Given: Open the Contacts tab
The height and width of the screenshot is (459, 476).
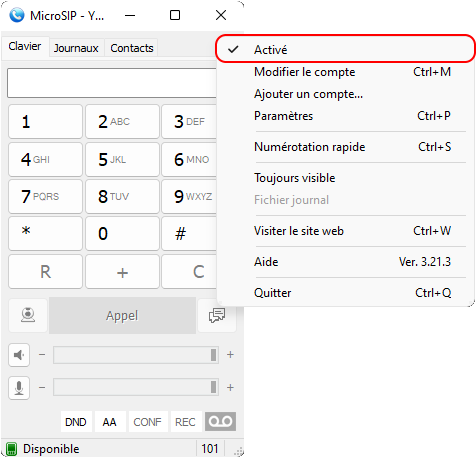Looking at the screenshot, I should (132, 48).
